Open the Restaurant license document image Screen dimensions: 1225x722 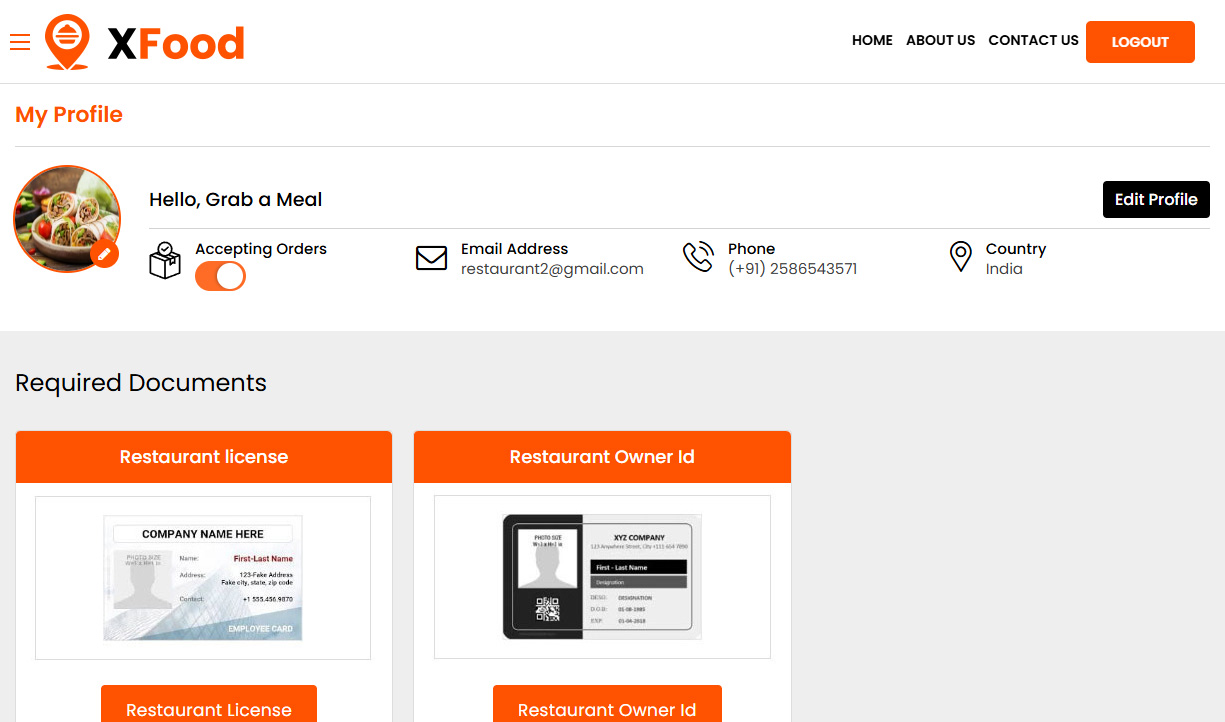click(203, 578)
